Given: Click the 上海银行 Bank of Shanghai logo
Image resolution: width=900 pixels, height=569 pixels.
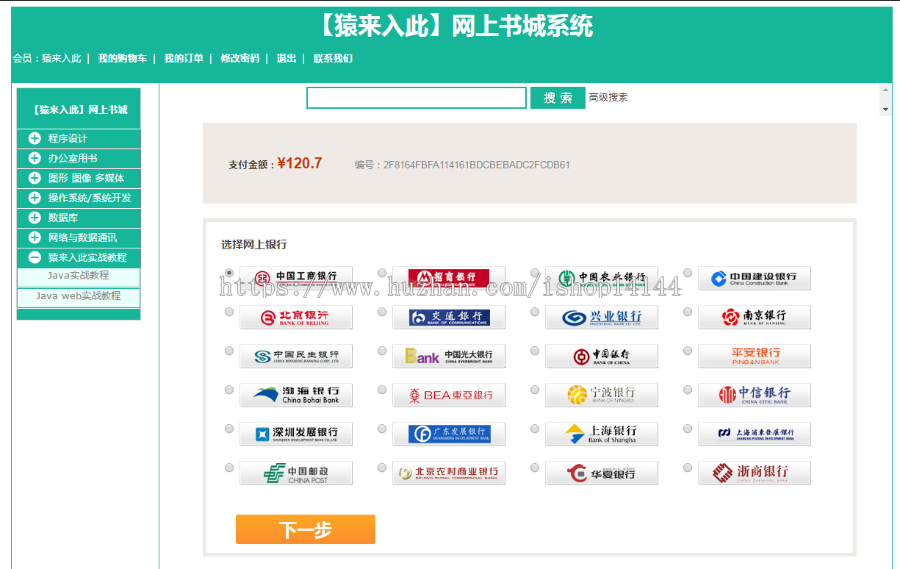Looking at the screenshot, I should [602, 434].
